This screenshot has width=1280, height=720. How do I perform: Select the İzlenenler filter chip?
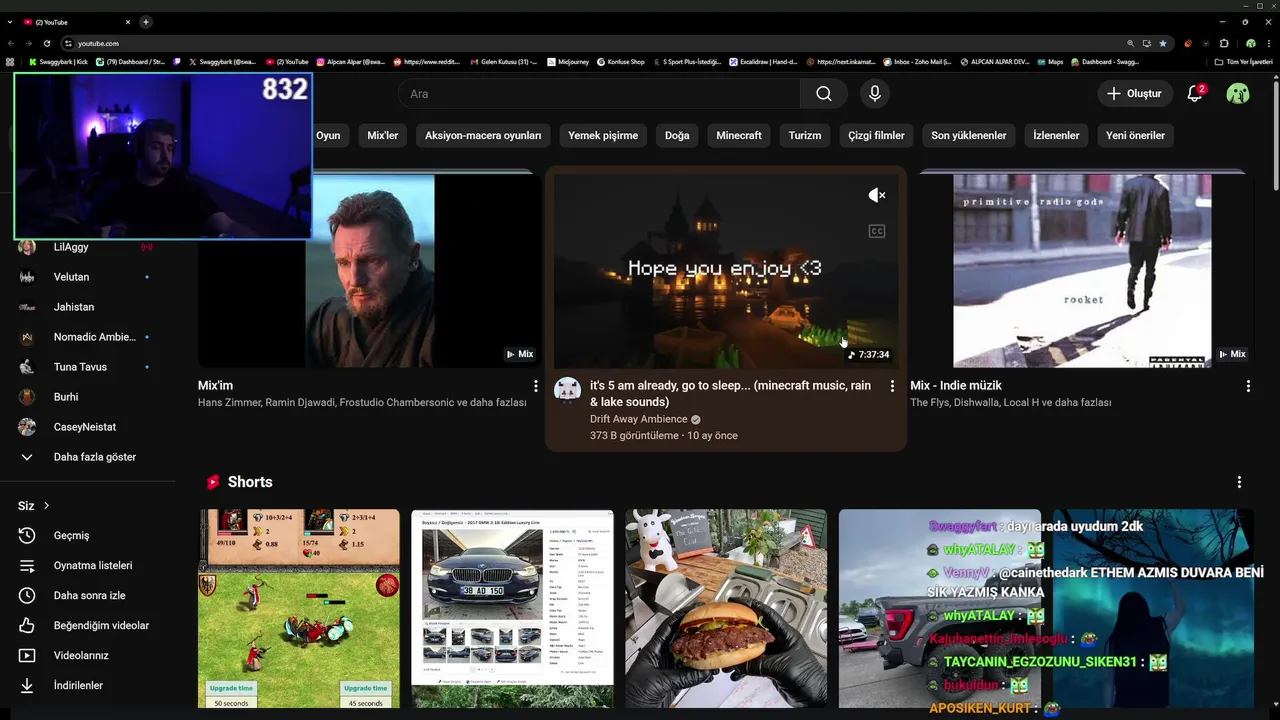coord(1056,135)
